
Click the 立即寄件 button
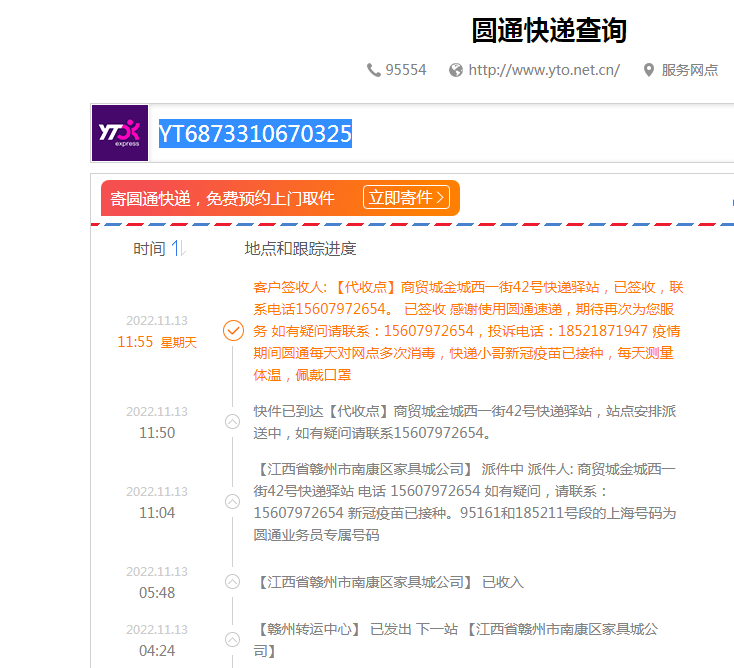[406, 198]
